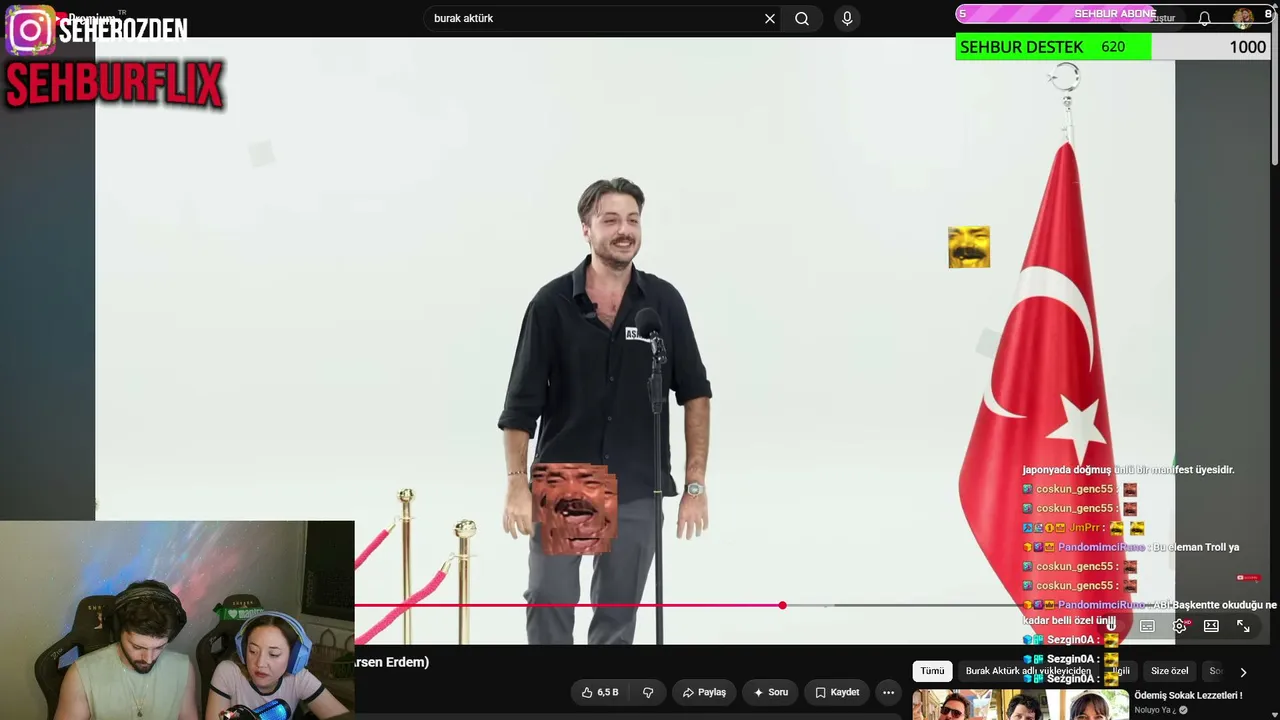Show more filter chips with the right chevron

click(x=1243, y=672)
